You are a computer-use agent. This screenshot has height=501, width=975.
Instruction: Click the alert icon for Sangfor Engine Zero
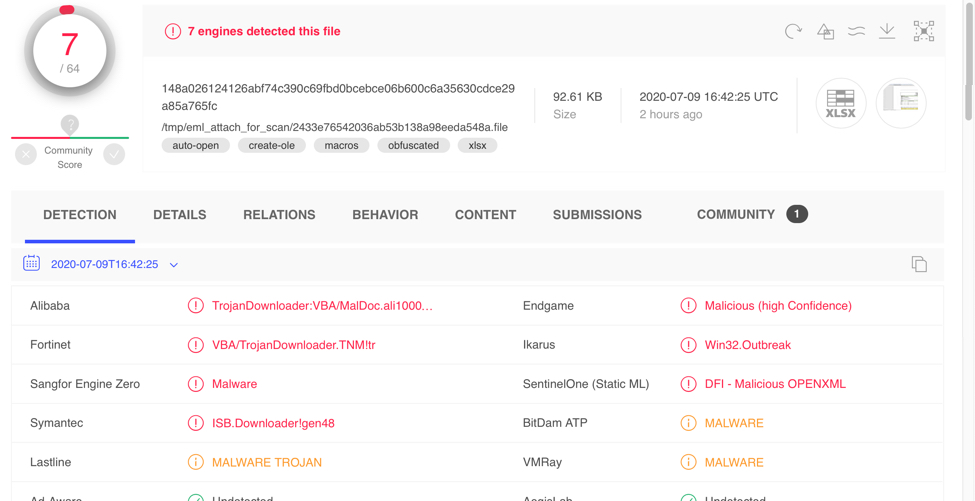point(195,384)
